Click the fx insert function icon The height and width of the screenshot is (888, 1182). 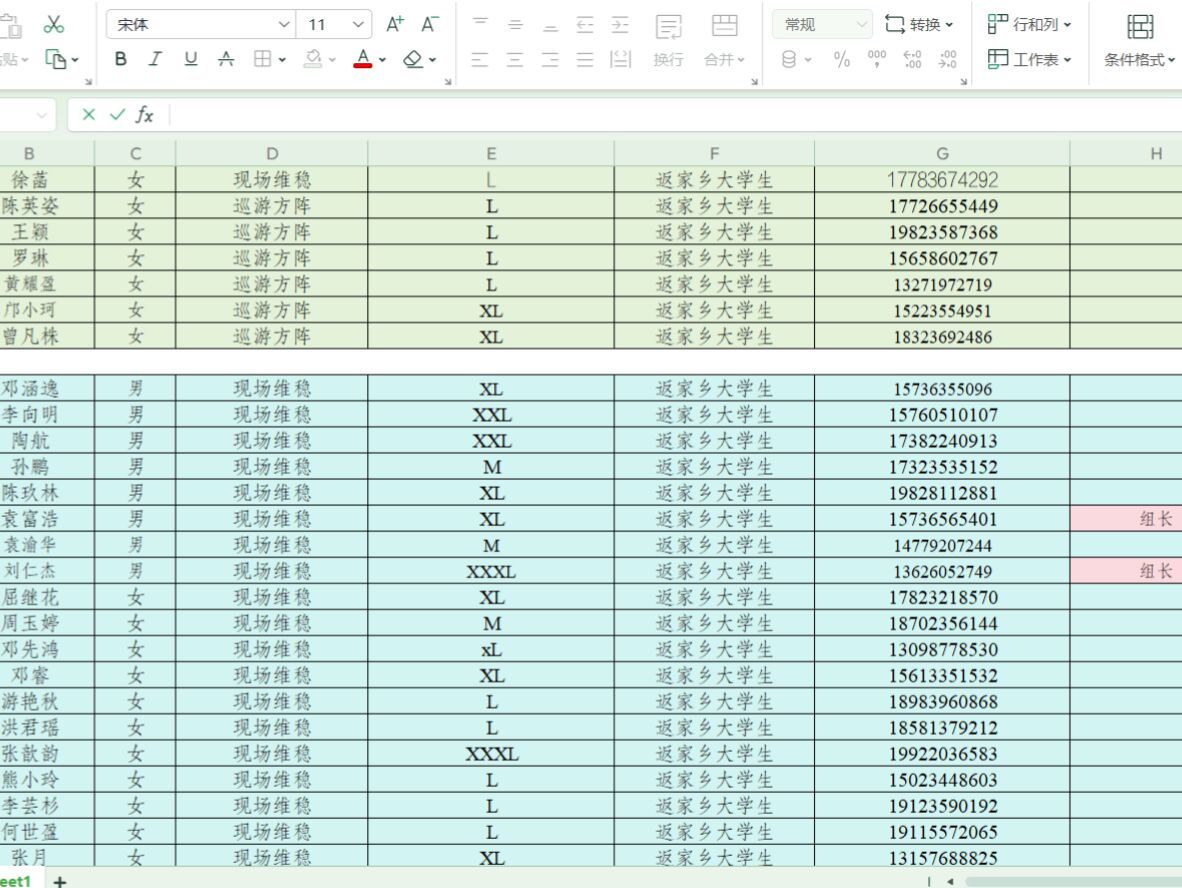144,115
